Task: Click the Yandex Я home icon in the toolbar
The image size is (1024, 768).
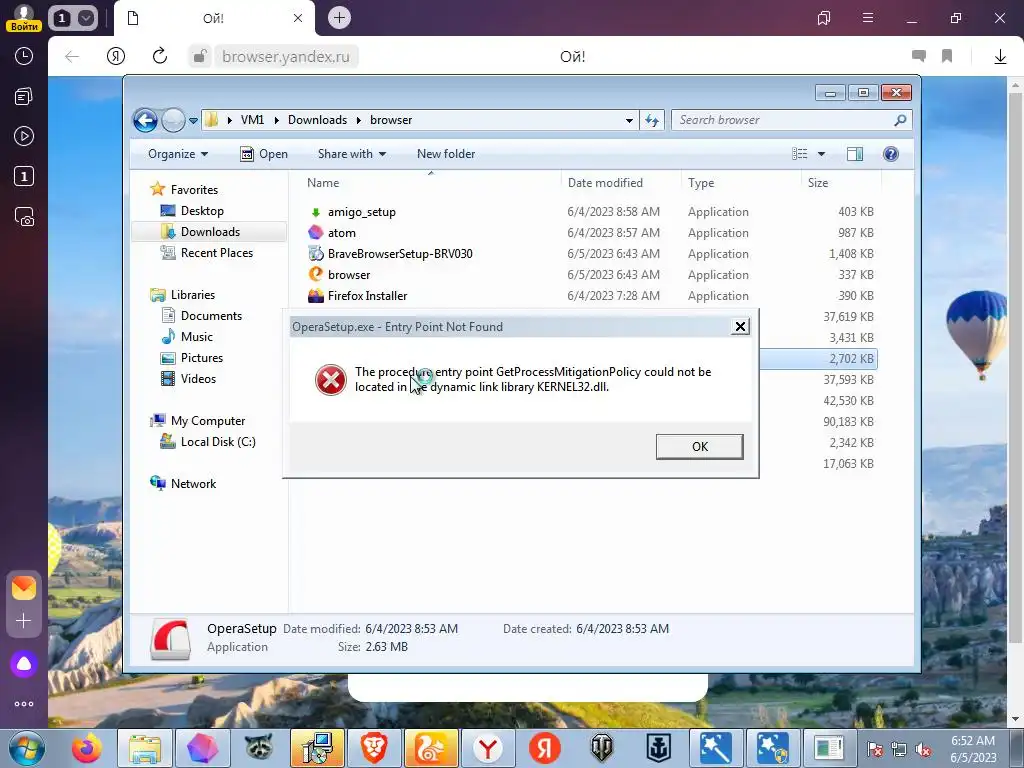Action: (x=116, y=57)
